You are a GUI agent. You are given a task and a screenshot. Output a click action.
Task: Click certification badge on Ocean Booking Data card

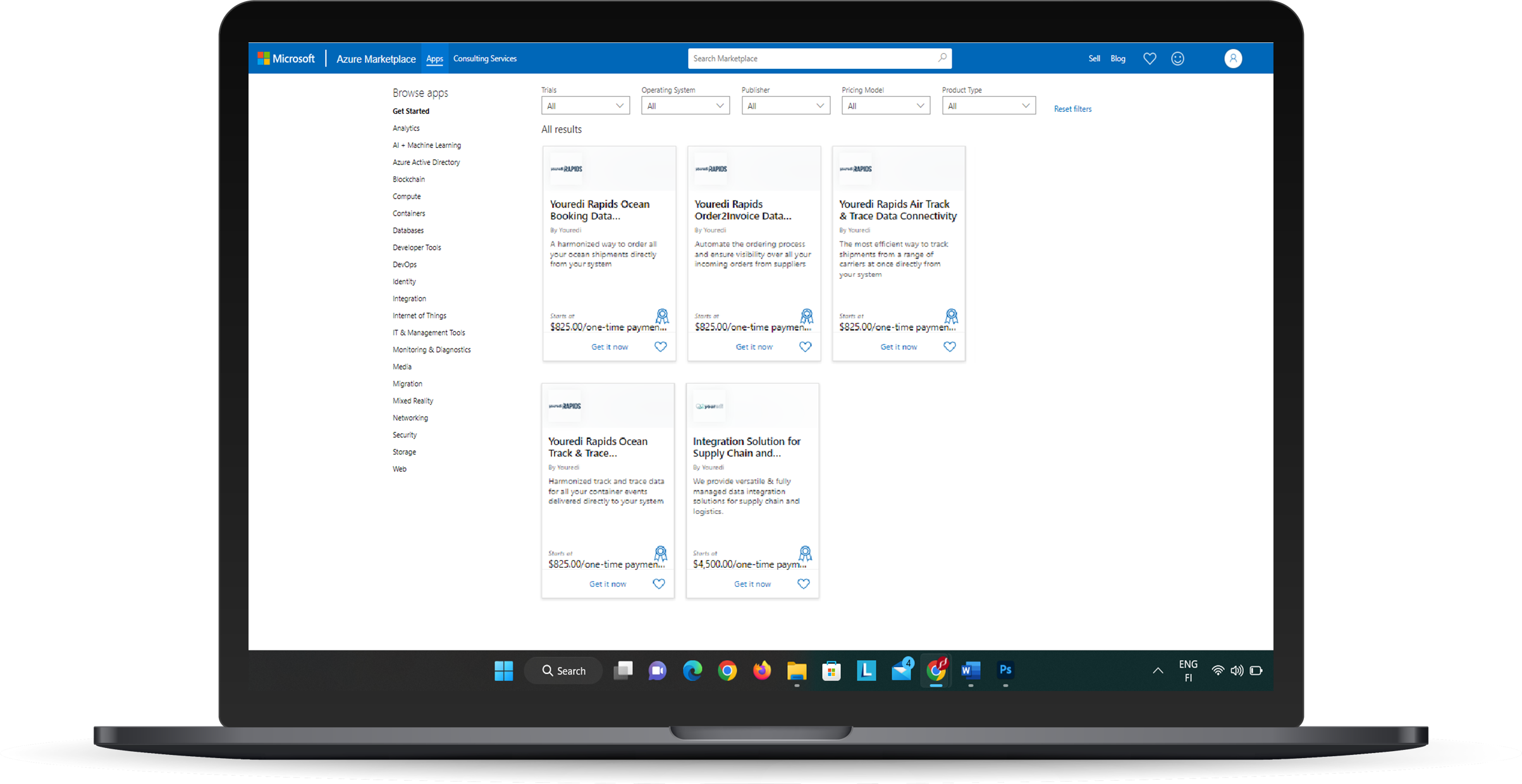click(662, 315)
